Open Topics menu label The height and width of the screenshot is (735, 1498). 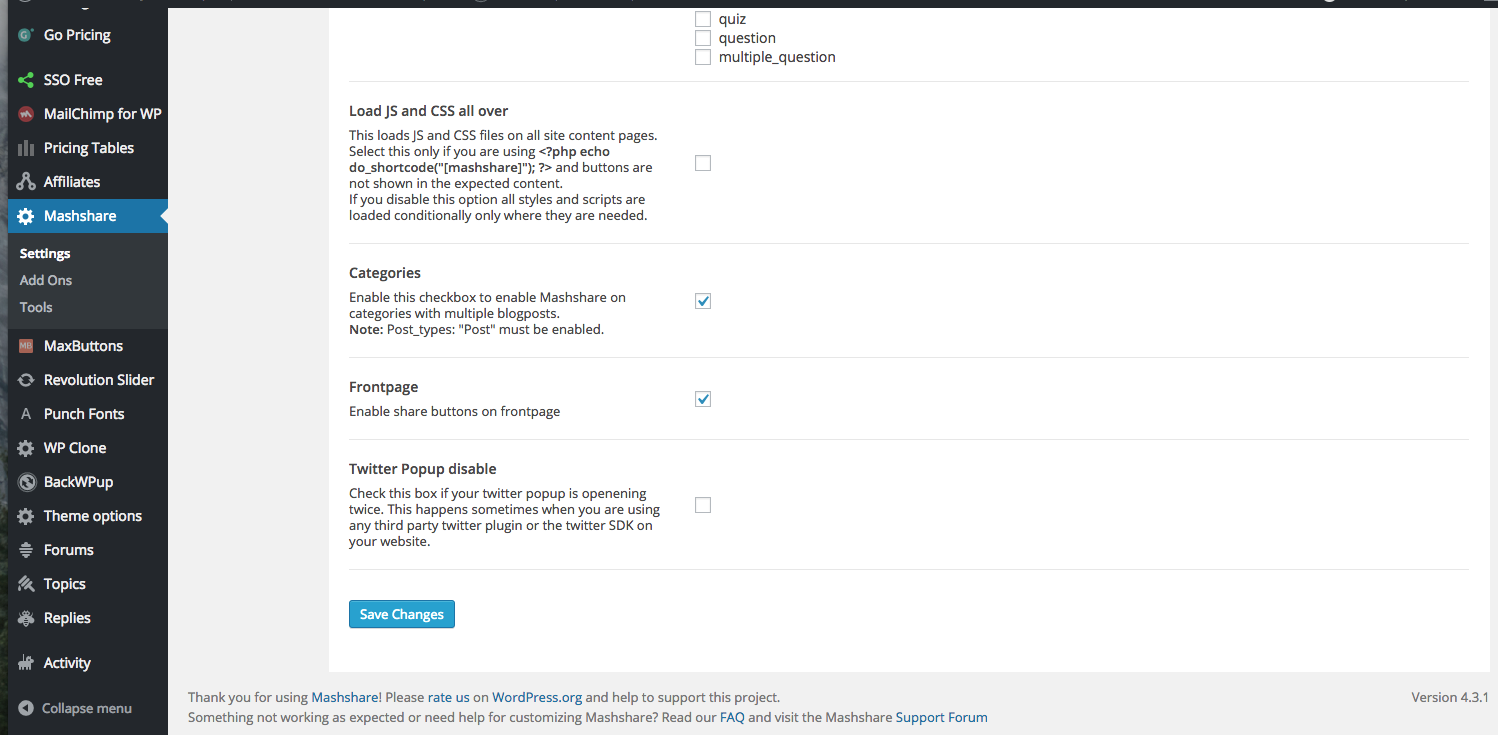(65, 584)
